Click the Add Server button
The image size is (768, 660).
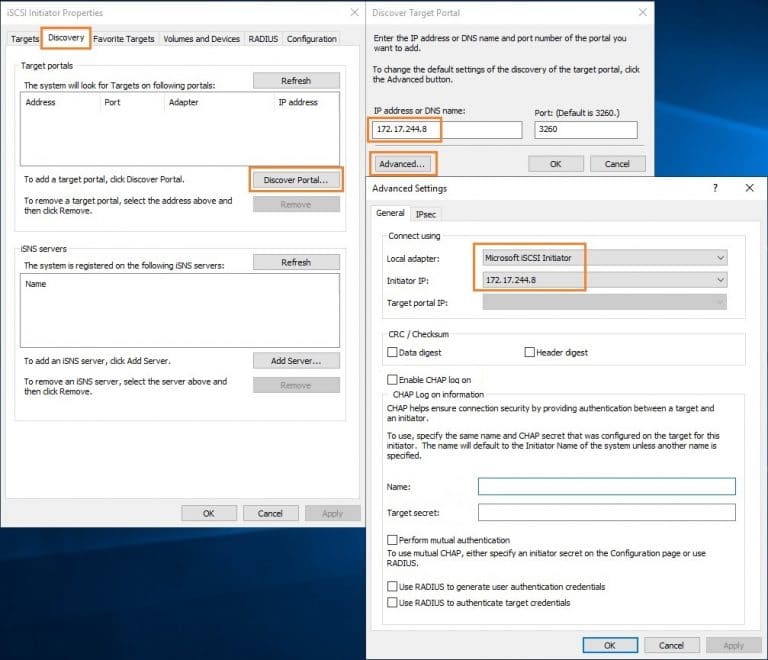[295, 361]
